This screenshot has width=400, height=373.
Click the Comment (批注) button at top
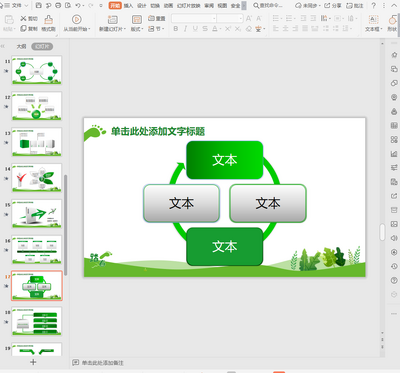tap(355, 6)
